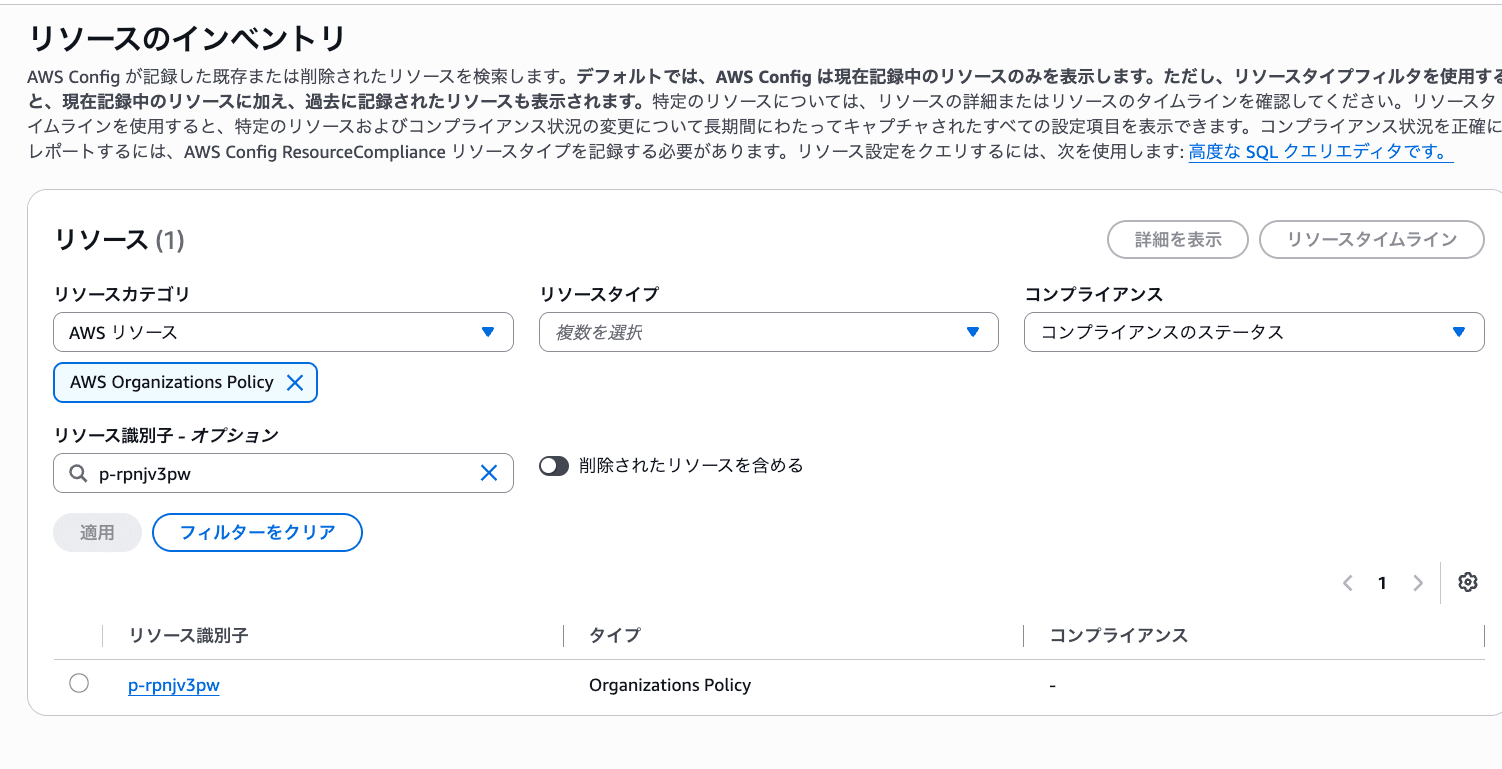Image resolution: width=1502 pixels, height=769 pixels.
Task: Open the p-rpnjv3pw resource link
Action: click(174, 685)
